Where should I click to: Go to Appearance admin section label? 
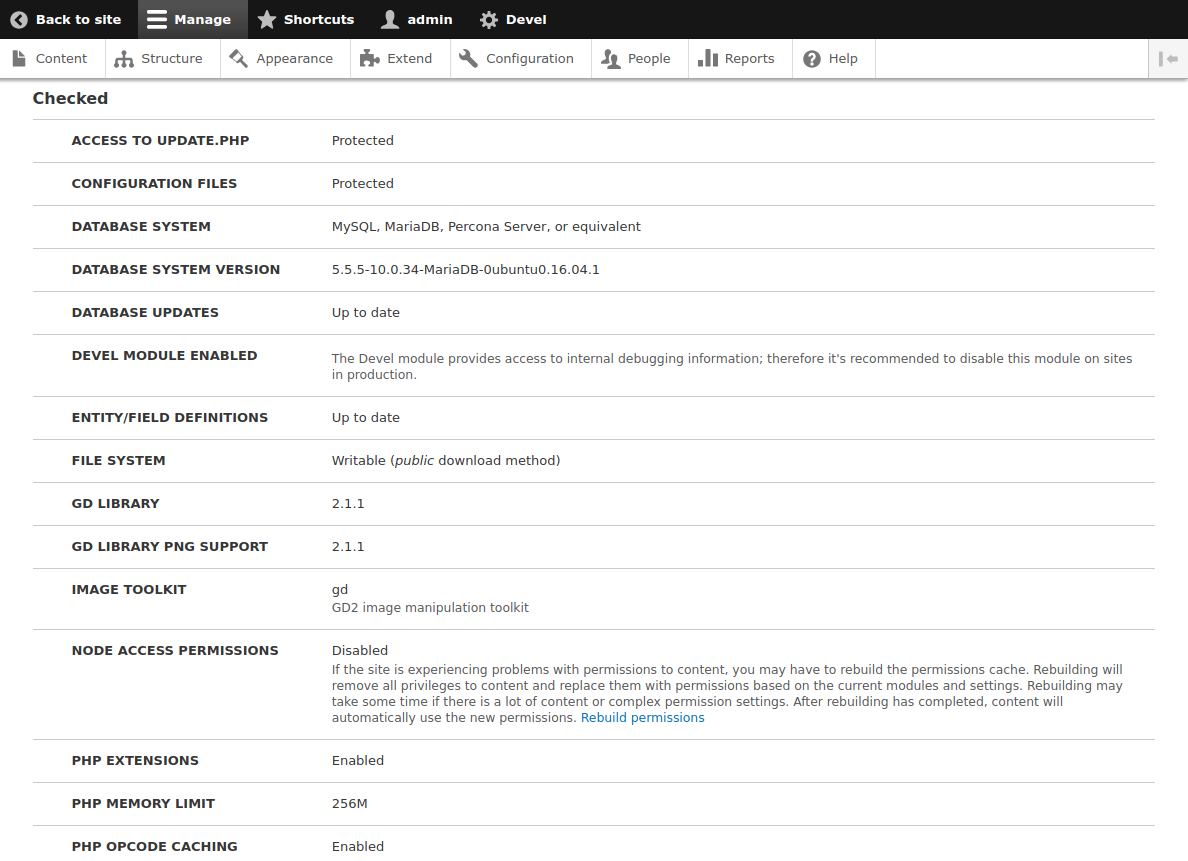click(295, 58)
